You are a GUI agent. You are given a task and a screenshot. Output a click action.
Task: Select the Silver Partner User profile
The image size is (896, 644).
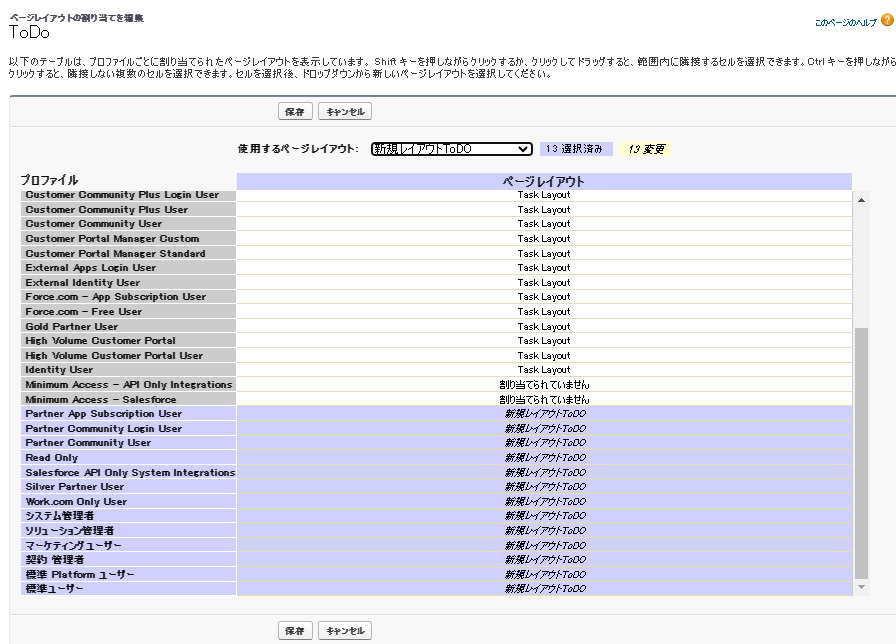pos(129,486)
